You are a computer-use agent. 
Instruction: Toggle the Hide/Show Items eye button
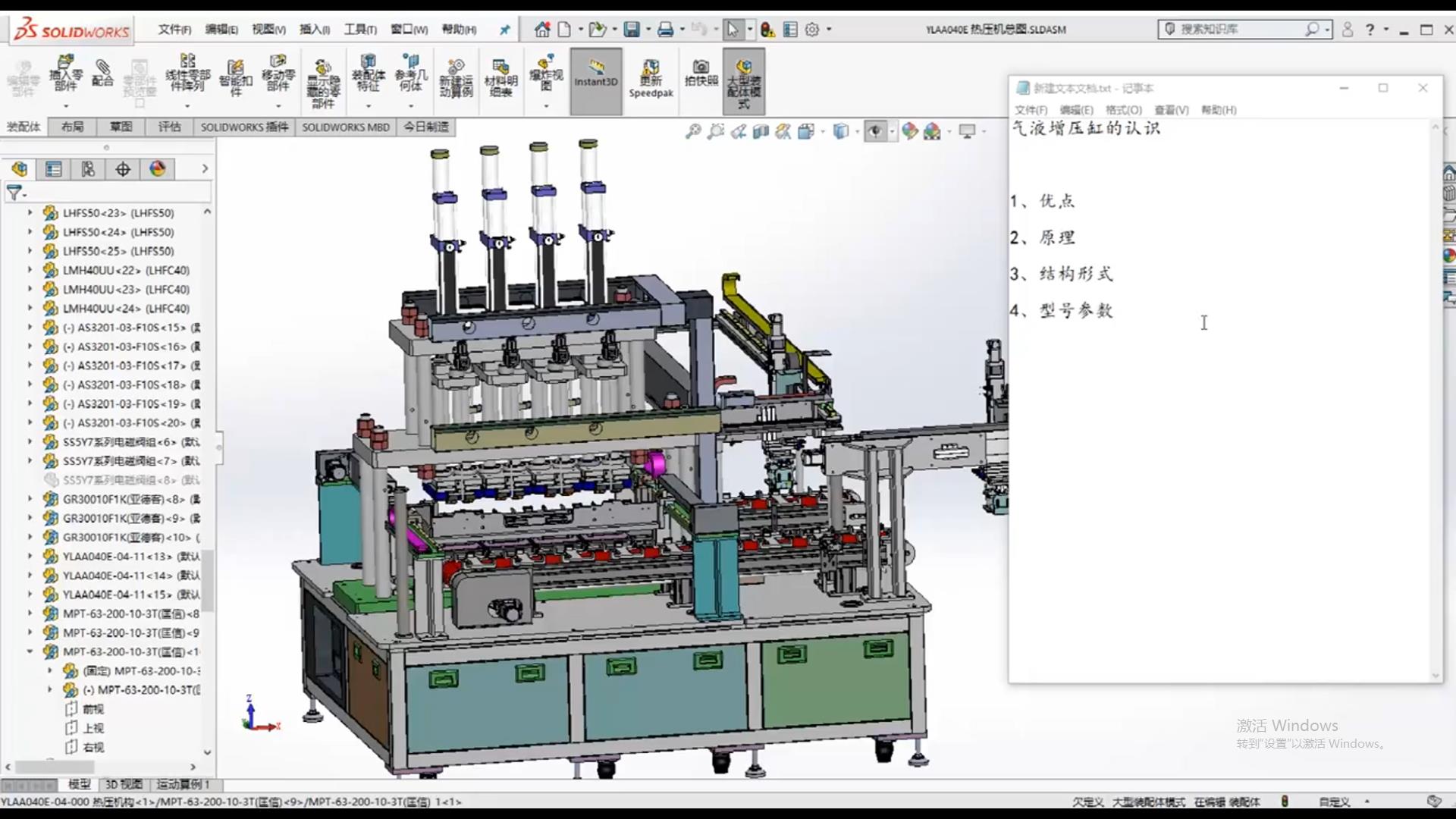point(875,131)
